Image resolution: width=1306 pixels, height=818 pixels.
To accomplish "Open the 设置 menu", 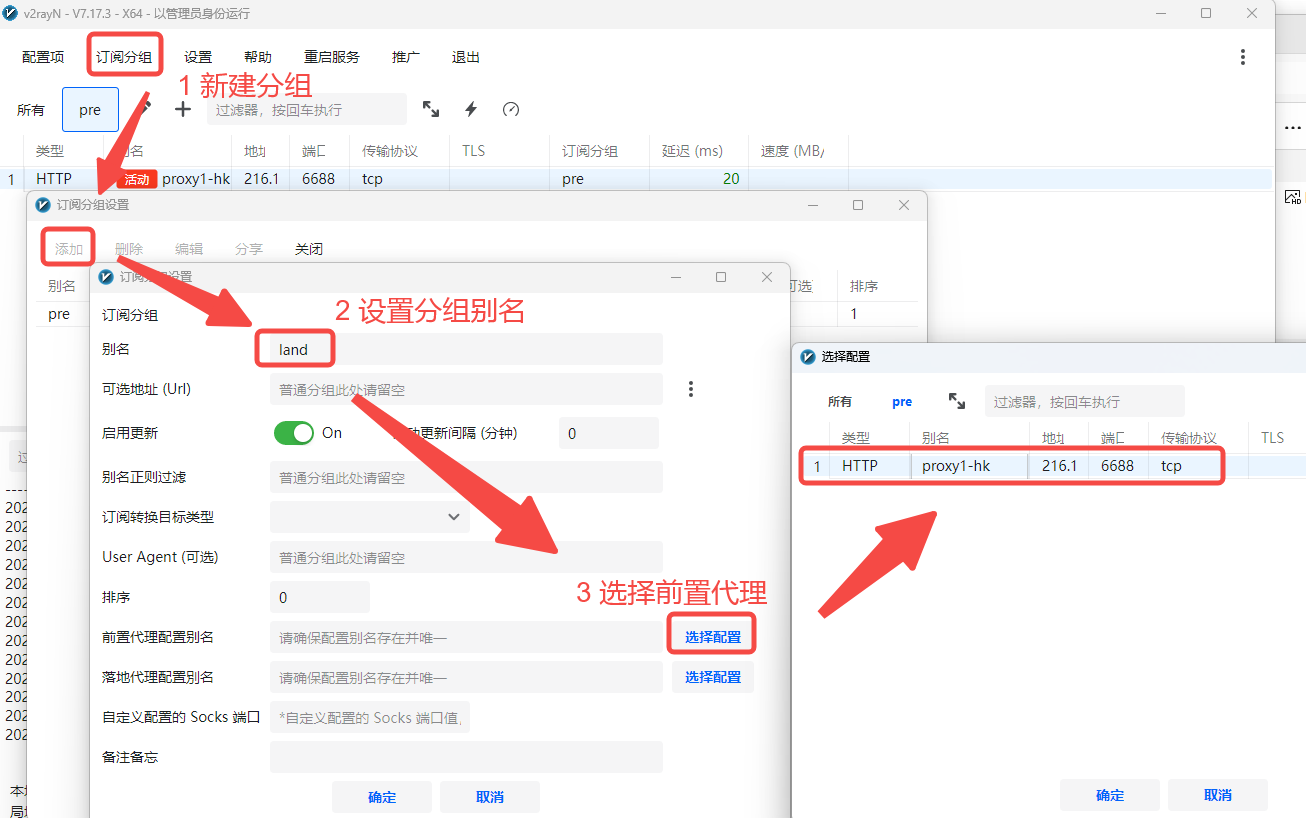I will pos(198,57).
